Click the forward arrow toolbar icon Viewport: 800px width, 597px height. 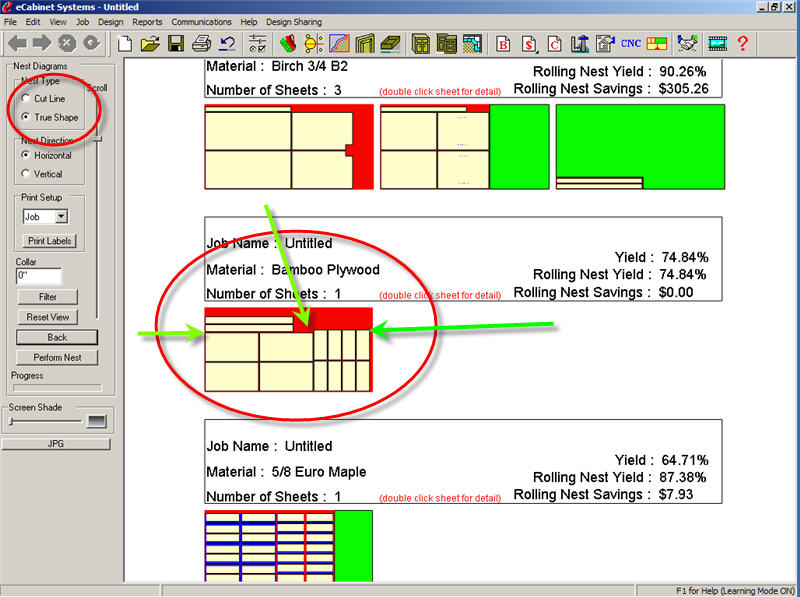pyautogui.click(x=42, y=43)
